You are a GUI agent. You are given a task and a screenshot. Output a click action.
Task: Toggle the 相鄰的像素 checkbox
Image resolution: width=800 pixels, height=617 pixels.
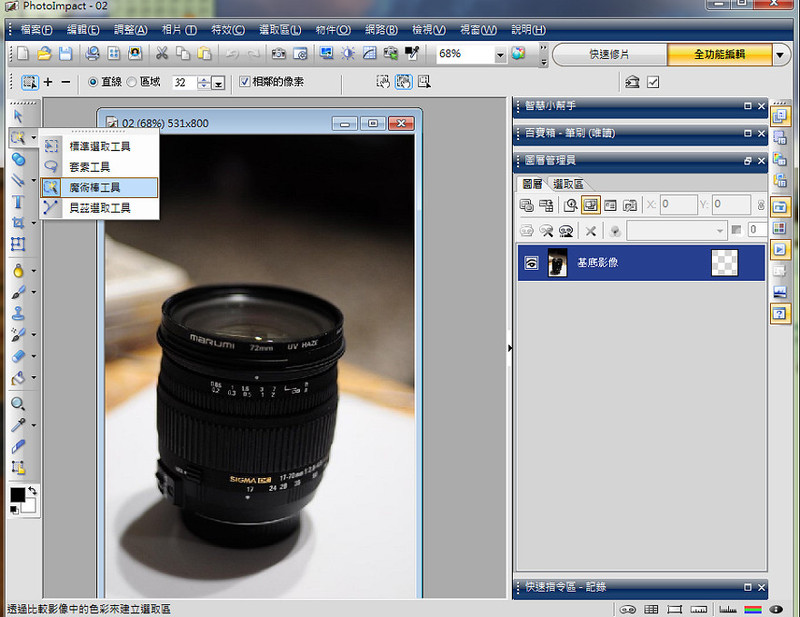click(245, 82)
